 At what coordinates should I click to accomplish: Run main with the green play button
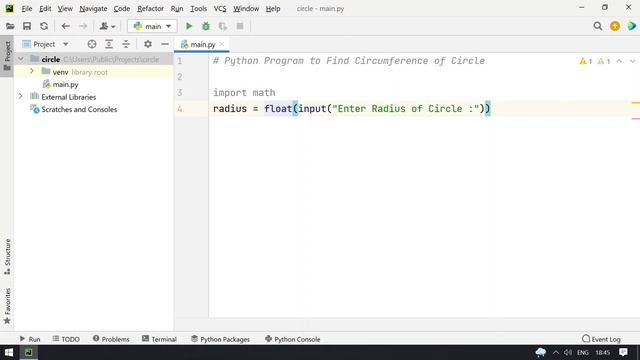tap(189, 26)
